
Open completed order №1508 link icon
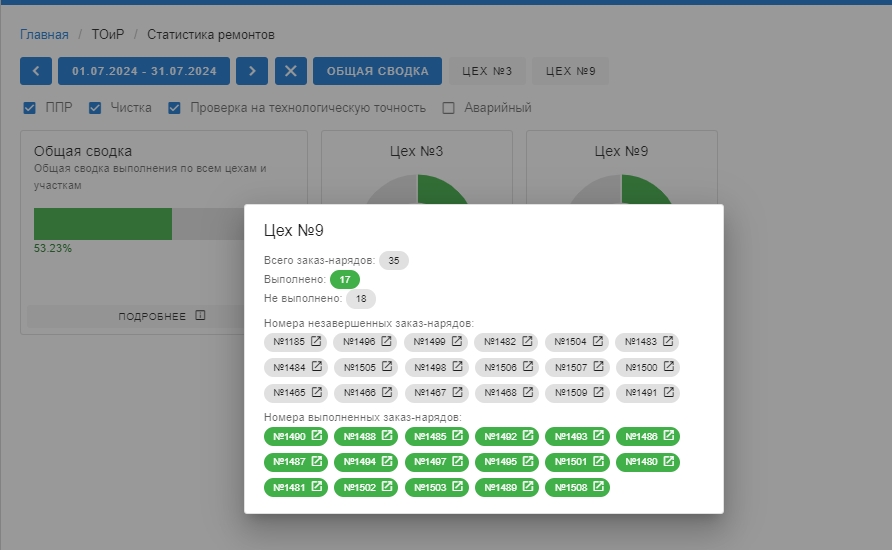pos(598,488)
